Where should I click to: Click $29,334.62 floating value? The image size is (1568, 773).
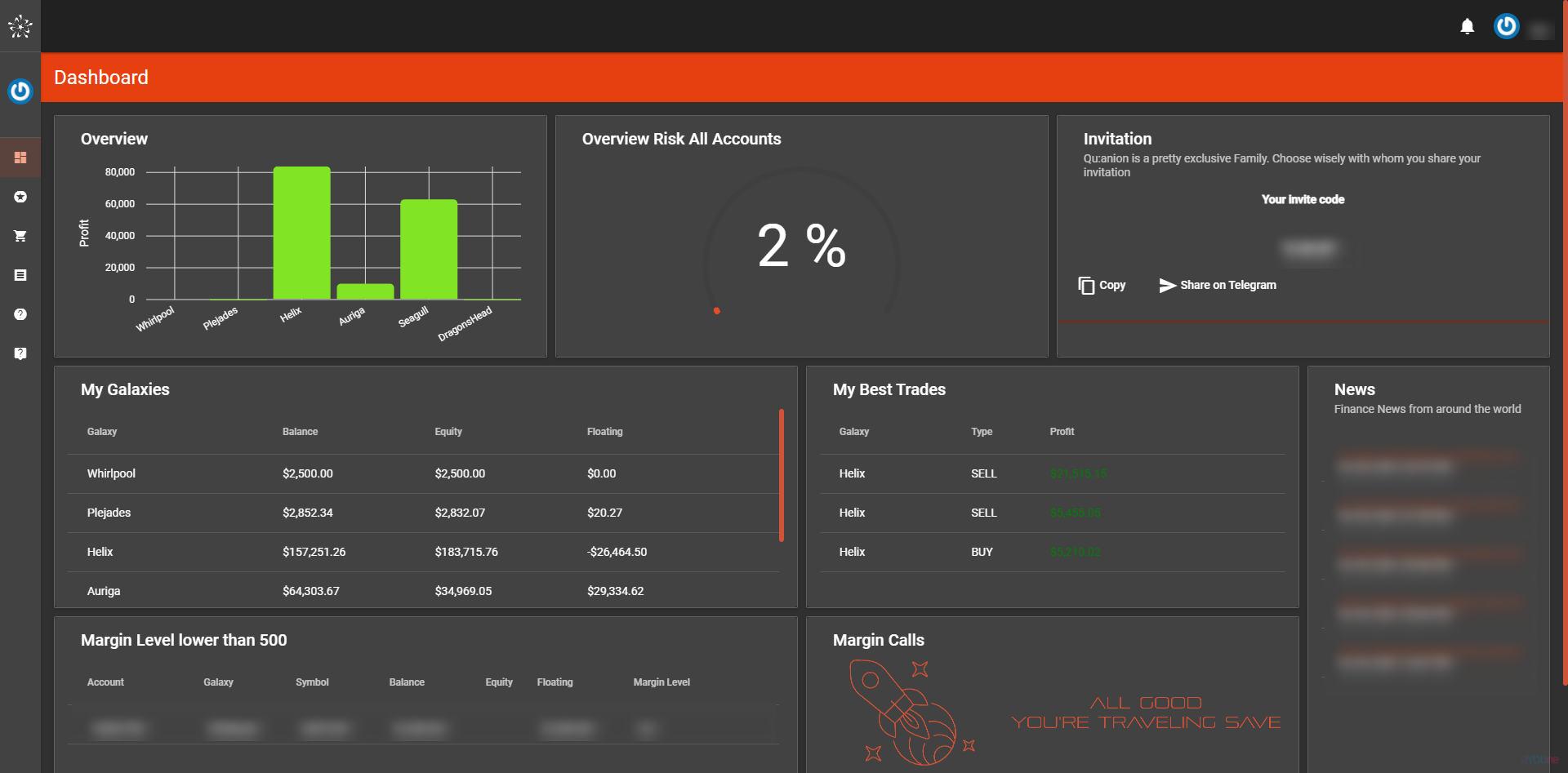(x=615, y=591)
